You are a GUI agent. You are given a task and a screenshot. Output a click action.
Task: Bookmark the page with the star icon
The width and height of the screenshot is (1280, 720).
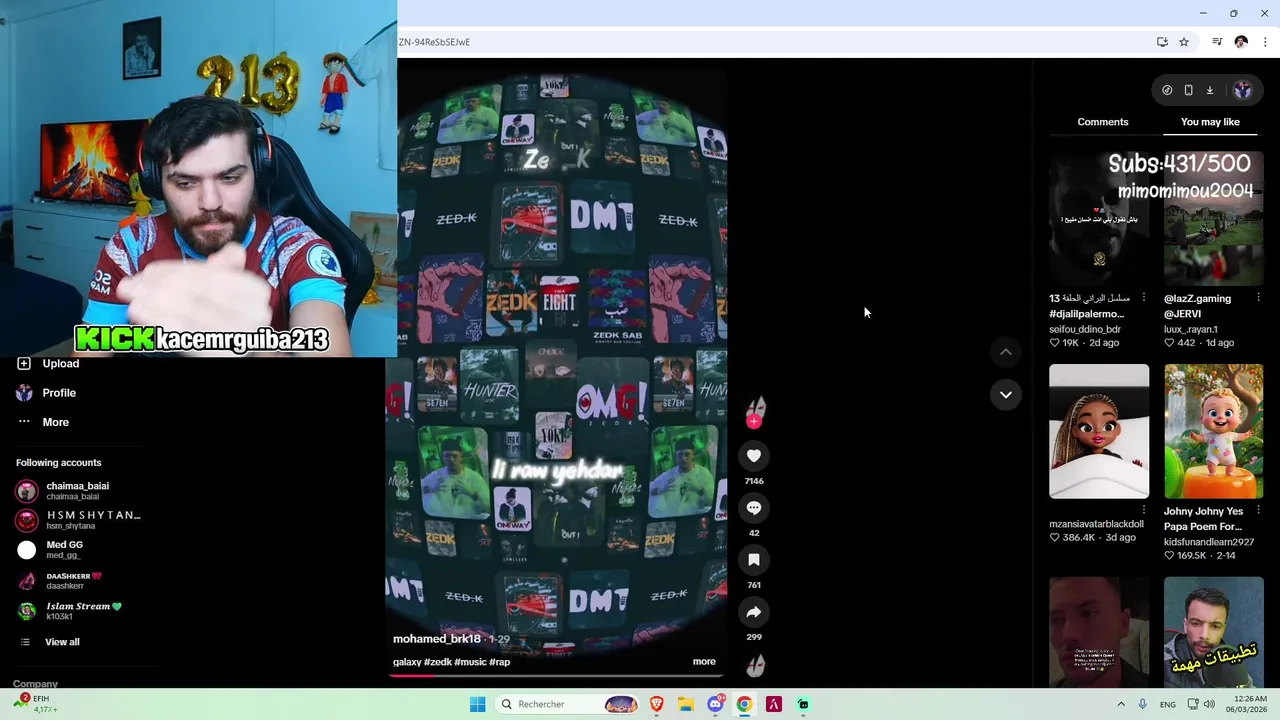[x=1184, y=42]
